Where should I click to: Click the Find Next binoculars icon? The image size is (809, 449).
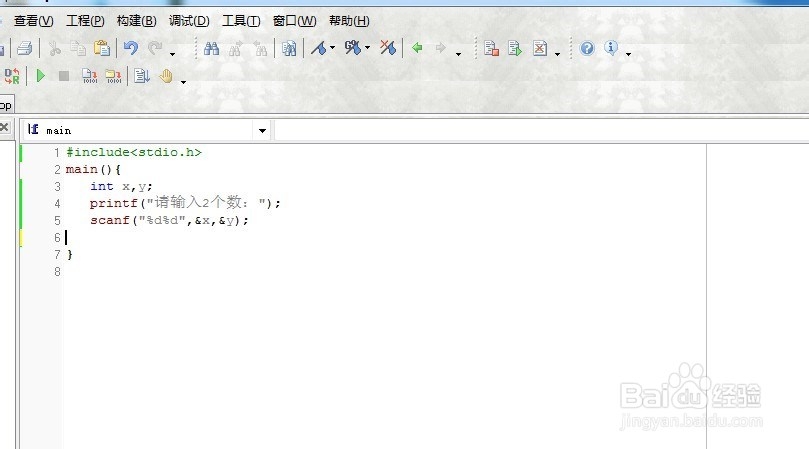[236, 49]
